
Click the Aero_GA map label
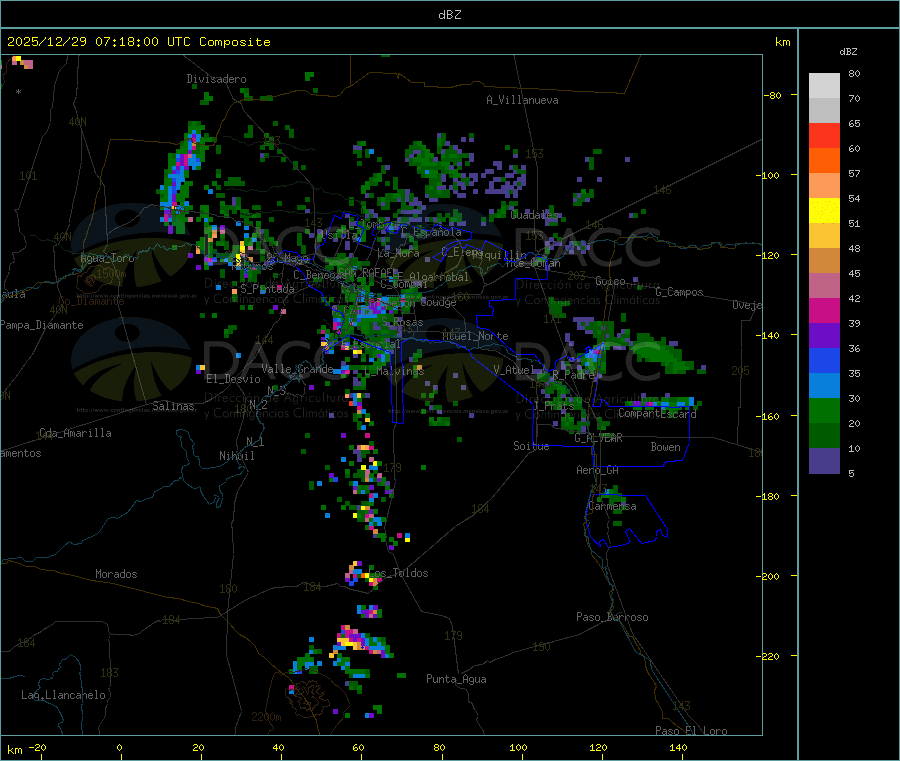(x=598, y=470)
